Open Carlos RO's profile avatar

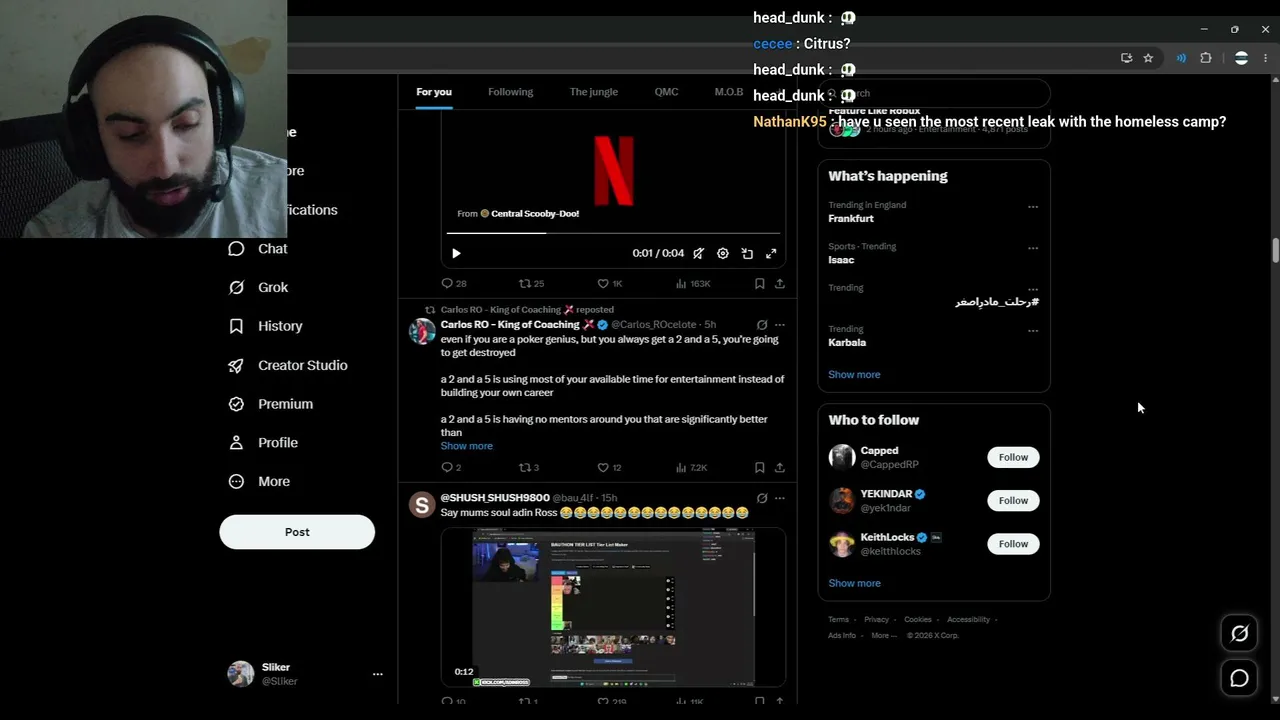(x=422, y=332)
